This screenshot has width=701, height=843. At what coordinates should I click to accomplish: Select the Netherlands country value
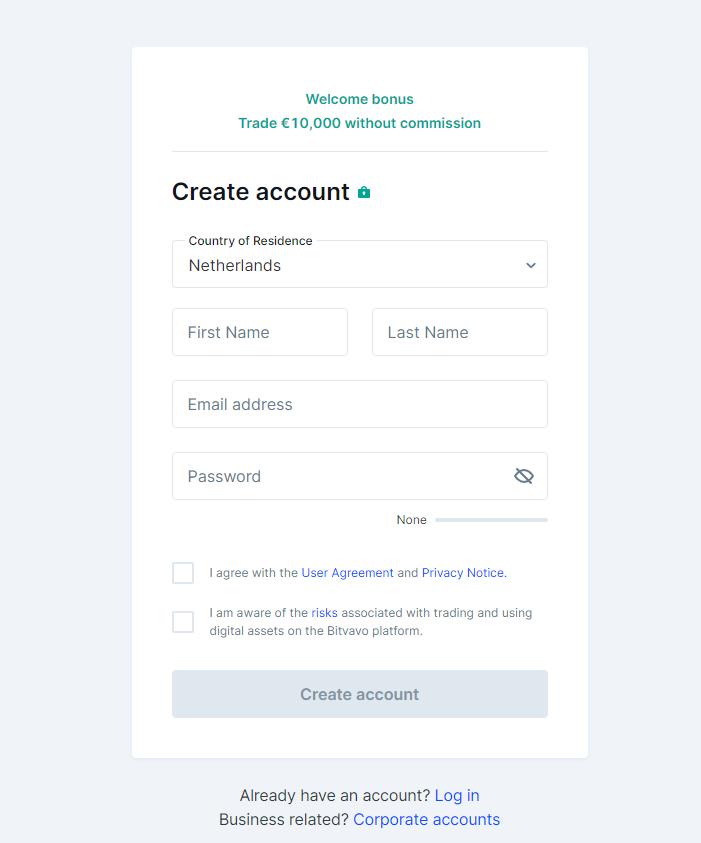click(x=235, y=265)
